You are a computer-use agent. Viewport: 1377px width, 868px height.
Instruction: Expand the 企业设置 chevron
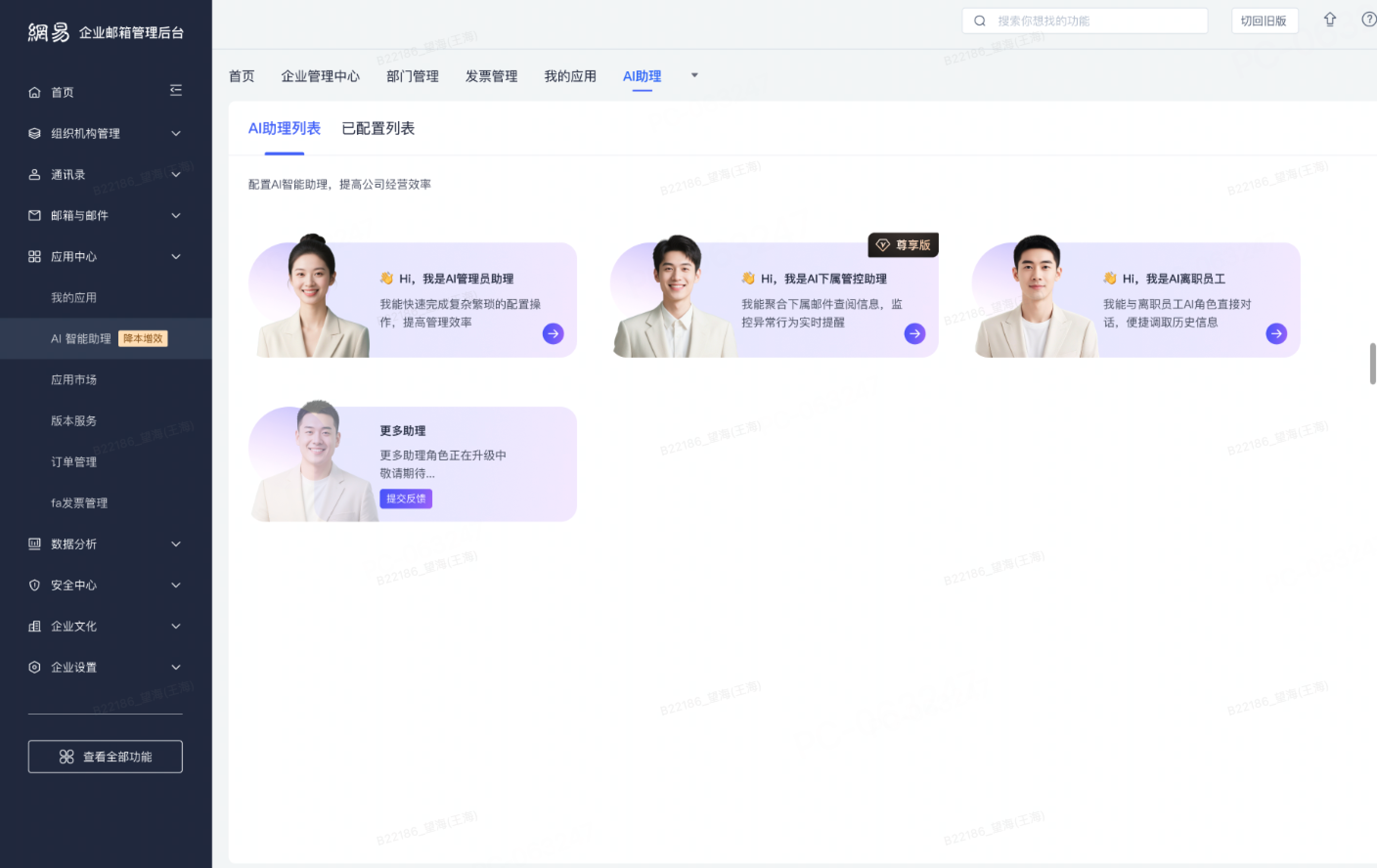pyautogui.click(x=176, y=668)
